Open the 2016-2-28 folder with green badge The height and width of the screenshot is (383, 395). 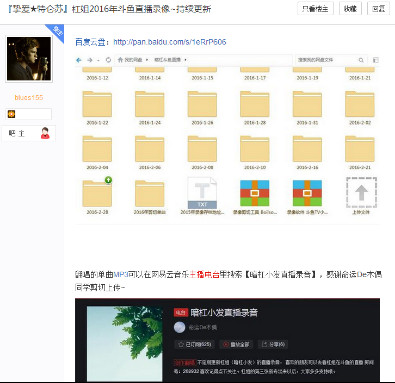point(97,194)
